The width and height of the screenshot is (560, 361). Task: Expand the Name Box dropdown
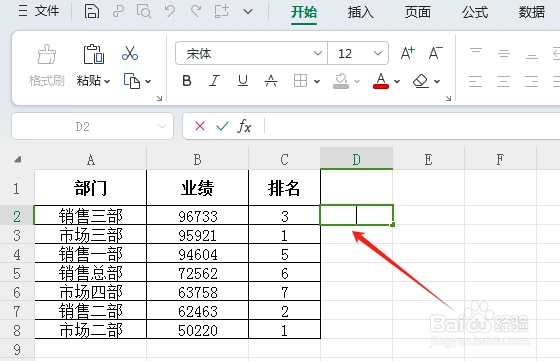162,126
